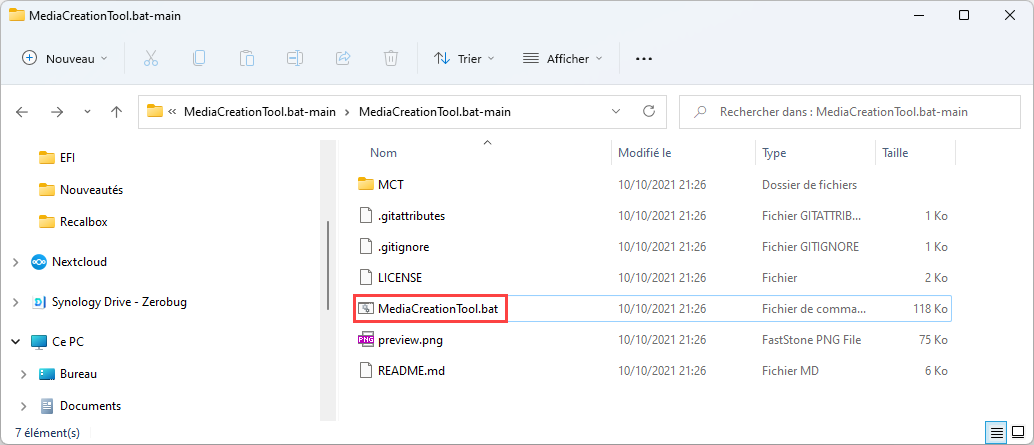Expand address bar history dropdown
Screen dimensions: 1034x445
pyautogui.click(x=616, y=111)
